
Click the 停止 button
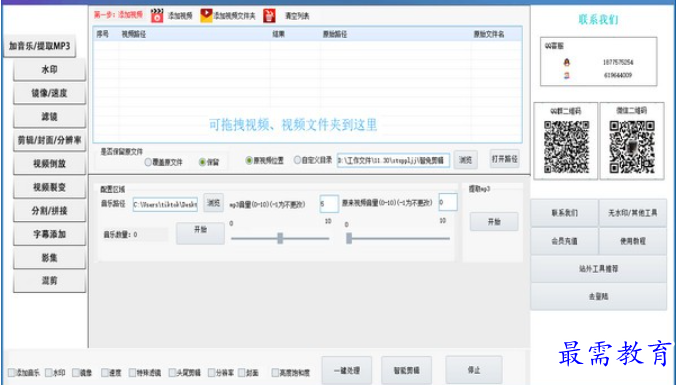point(474,370)
